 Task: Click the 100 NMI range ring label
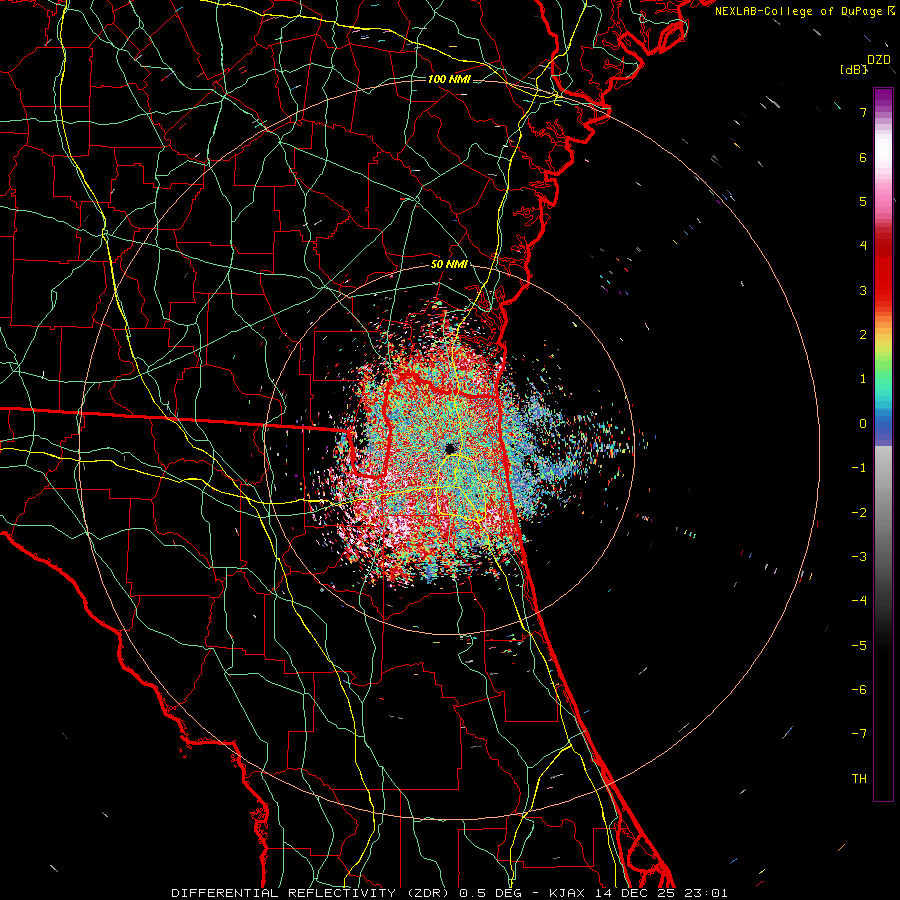tap(449, 79)
